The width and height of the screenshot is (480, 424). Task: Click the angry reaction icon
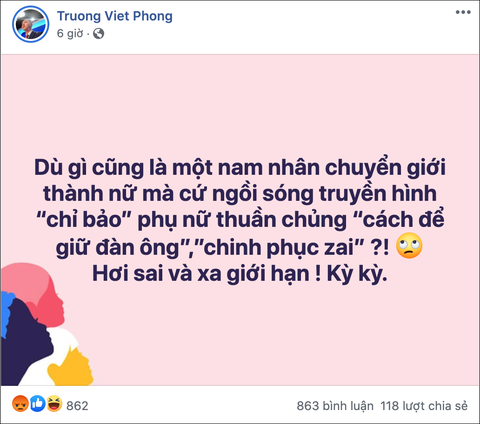20,403
